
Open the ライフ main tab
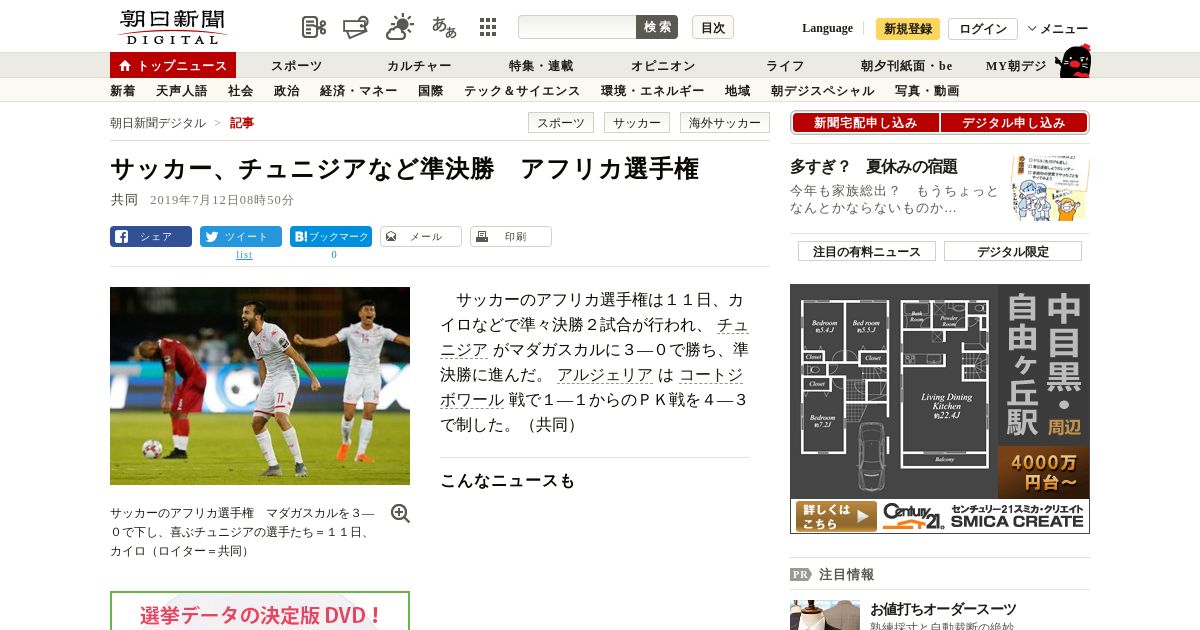[785, 66]
